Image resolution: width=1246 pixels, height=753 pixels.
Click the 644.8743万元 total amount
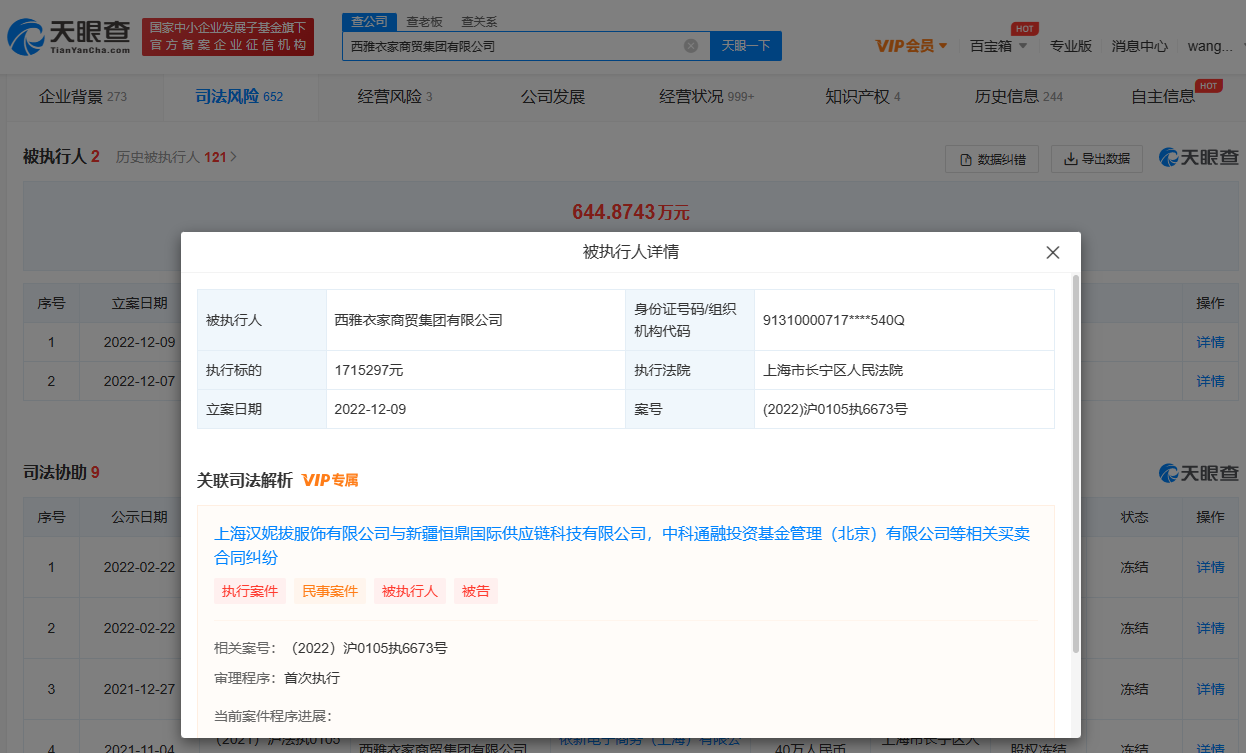[x=631, y=212]
